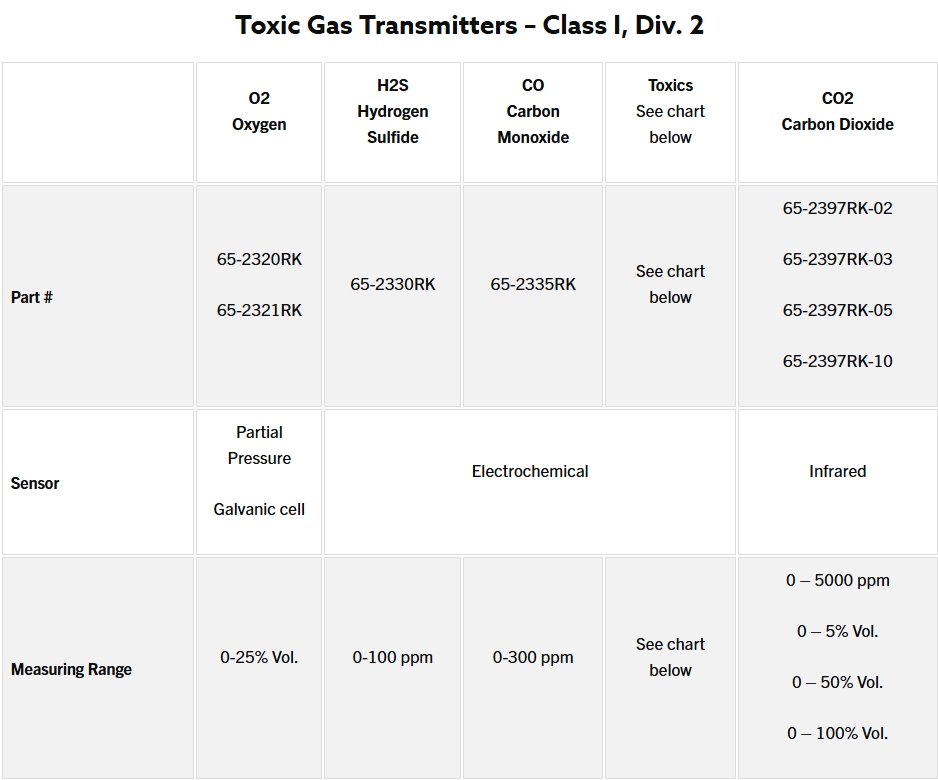Select part number 65-2320RK
This screenshot has height=780, width=938.
pyautogui.click(x=259, y=259)
